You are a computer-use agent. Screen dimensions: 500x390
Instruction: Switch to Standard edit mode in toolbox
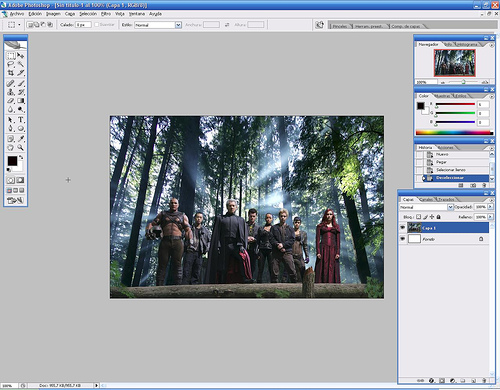pos(11,180)
